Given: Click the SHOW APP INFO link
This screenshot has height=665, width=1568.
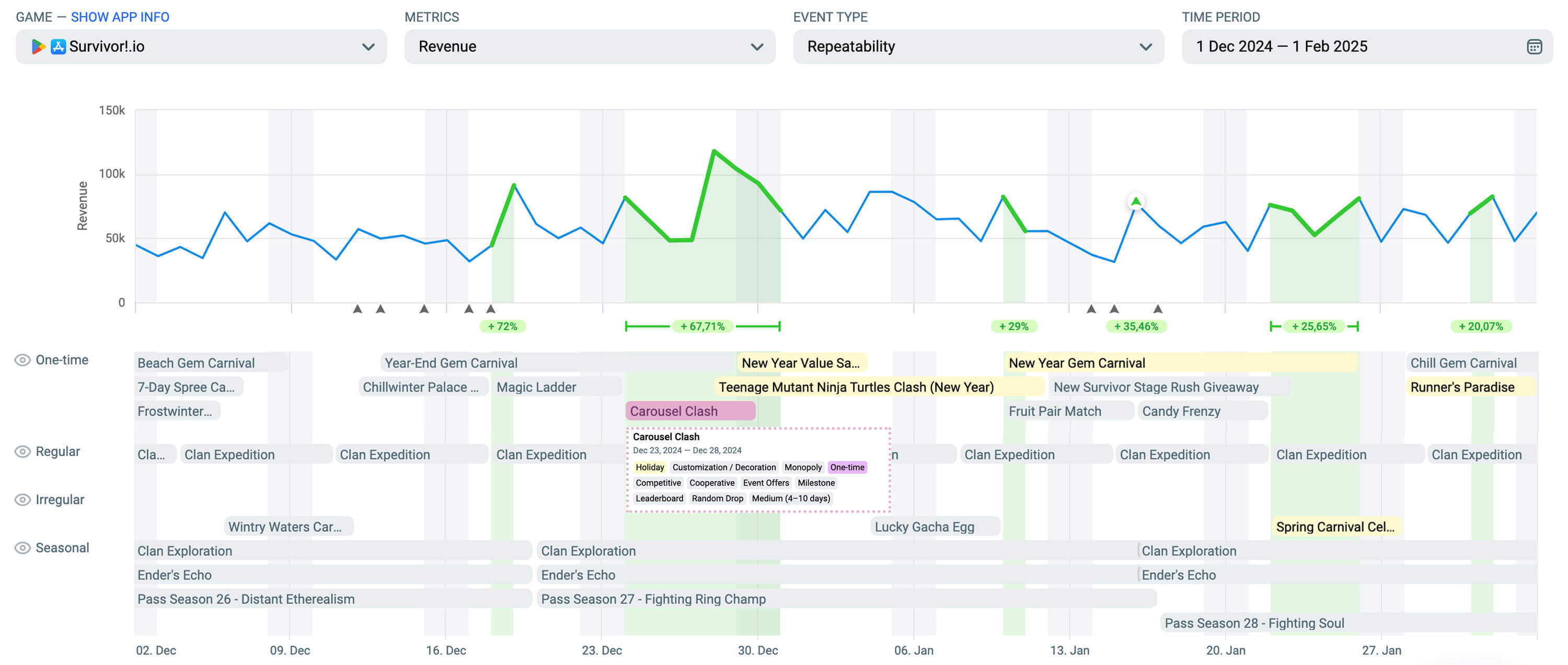Looking at the screenshot, I should click(120, 17).
